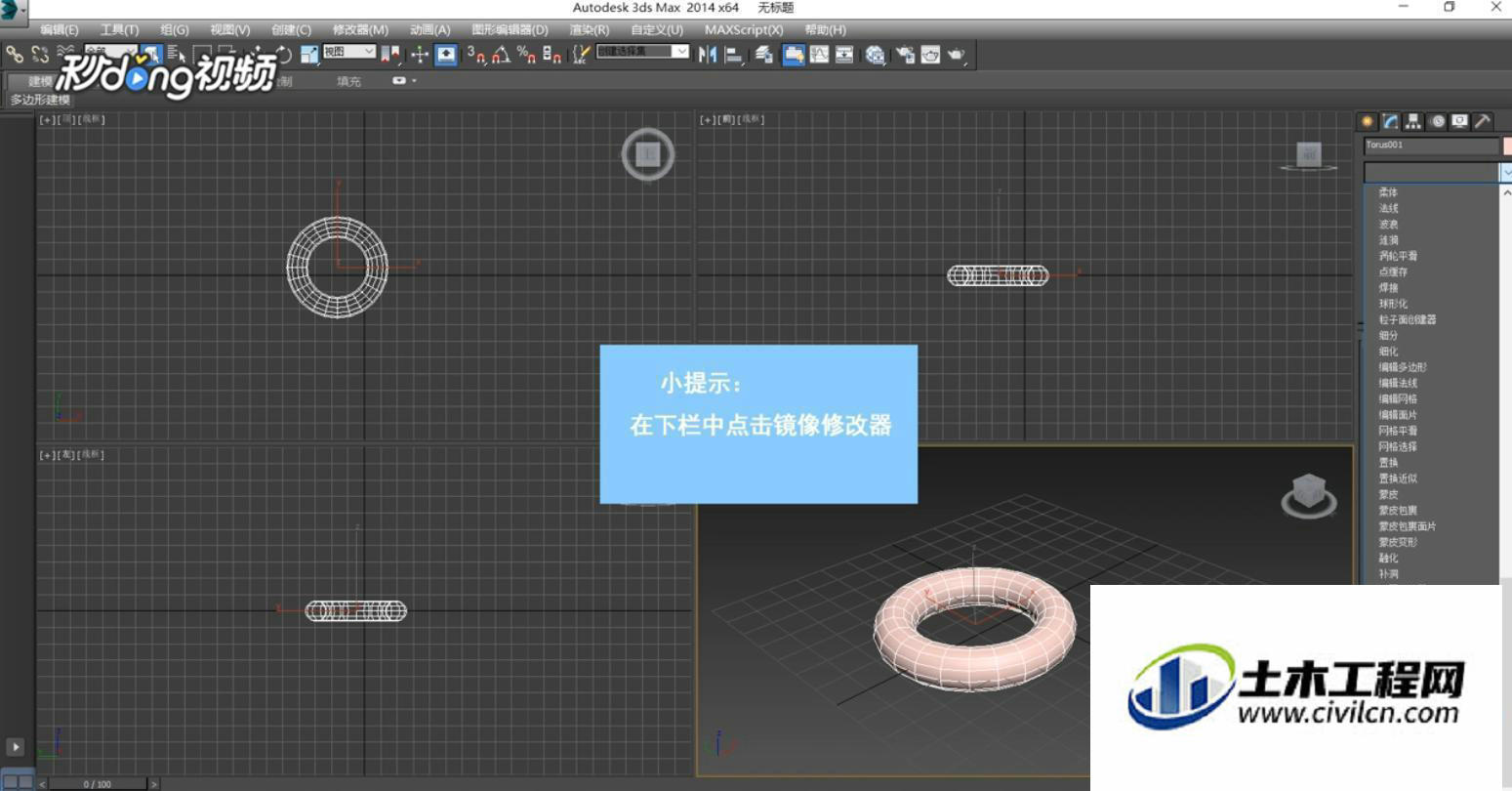Image resolution: width=1512 pixels, height=791 pixels.
Task: Click the ViewCube in the top viewport
Action: pos(648,154)
